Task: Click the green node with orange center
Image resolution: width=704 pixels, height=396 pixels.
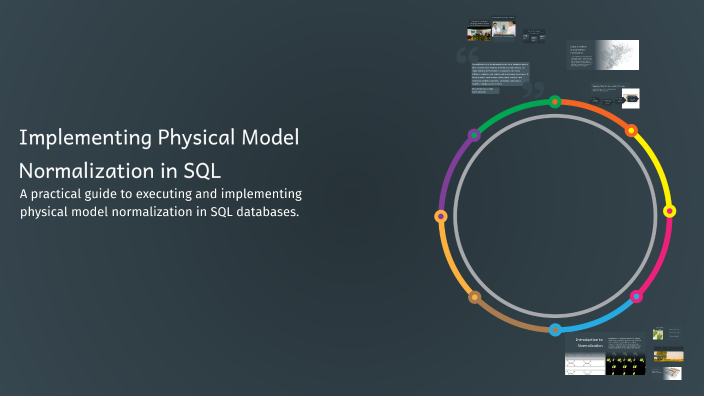Action: click(555, 102)
